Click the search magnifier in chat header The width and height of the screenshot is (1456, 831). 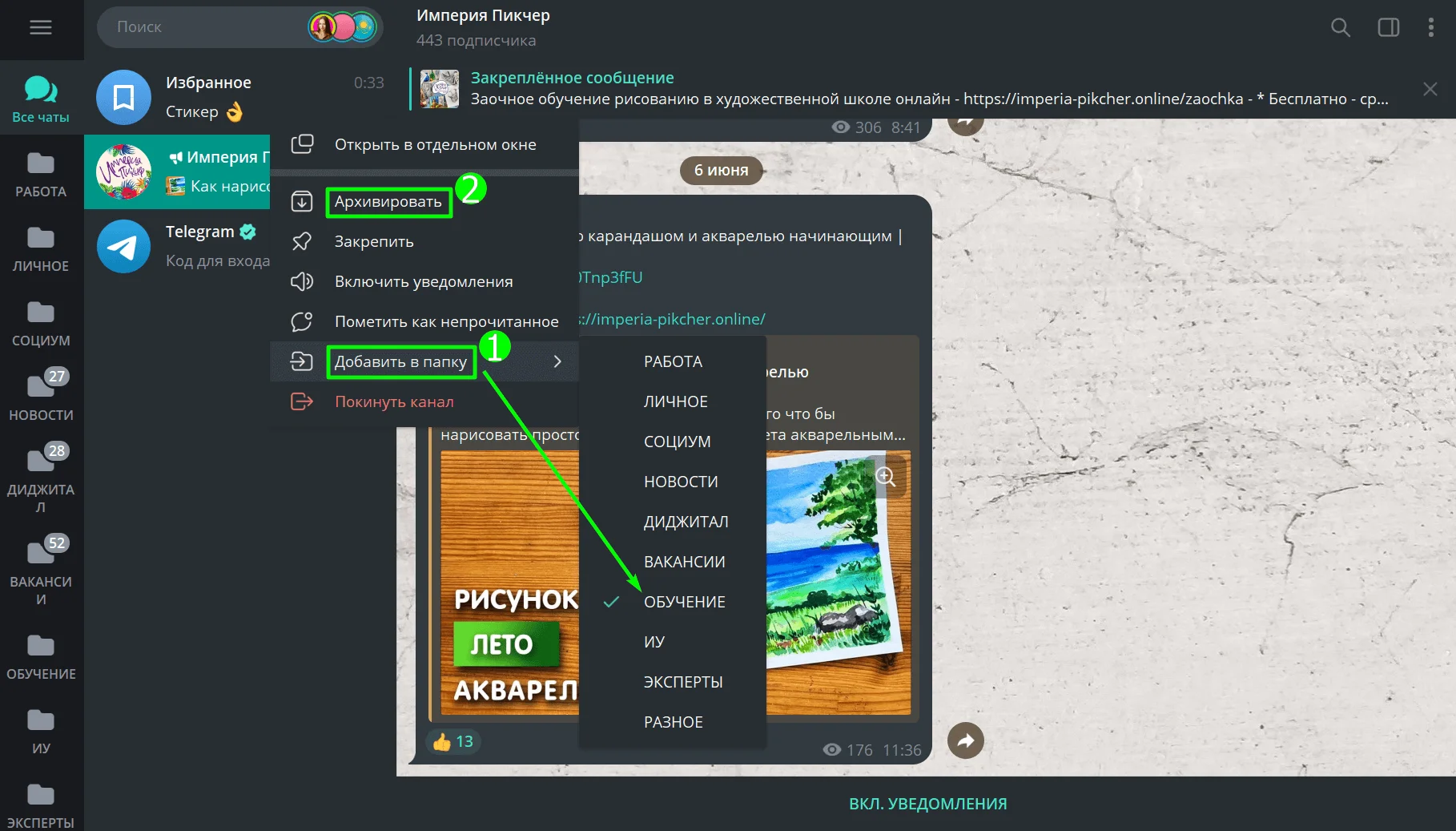(x=1340, y=27)
